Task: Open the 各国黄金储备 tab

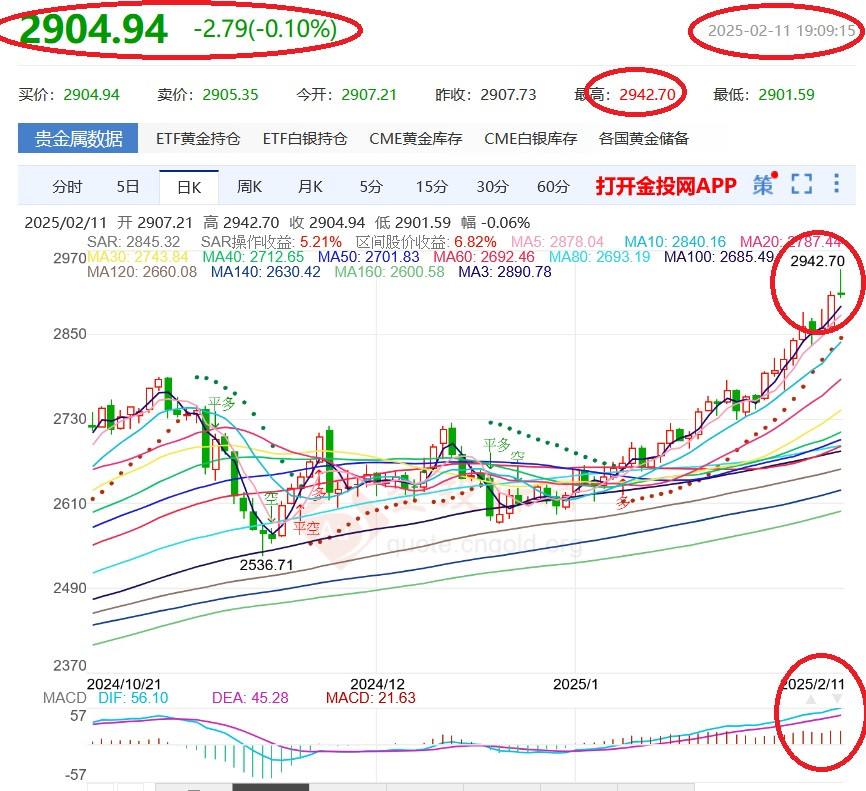Action: tap(643, 138)
